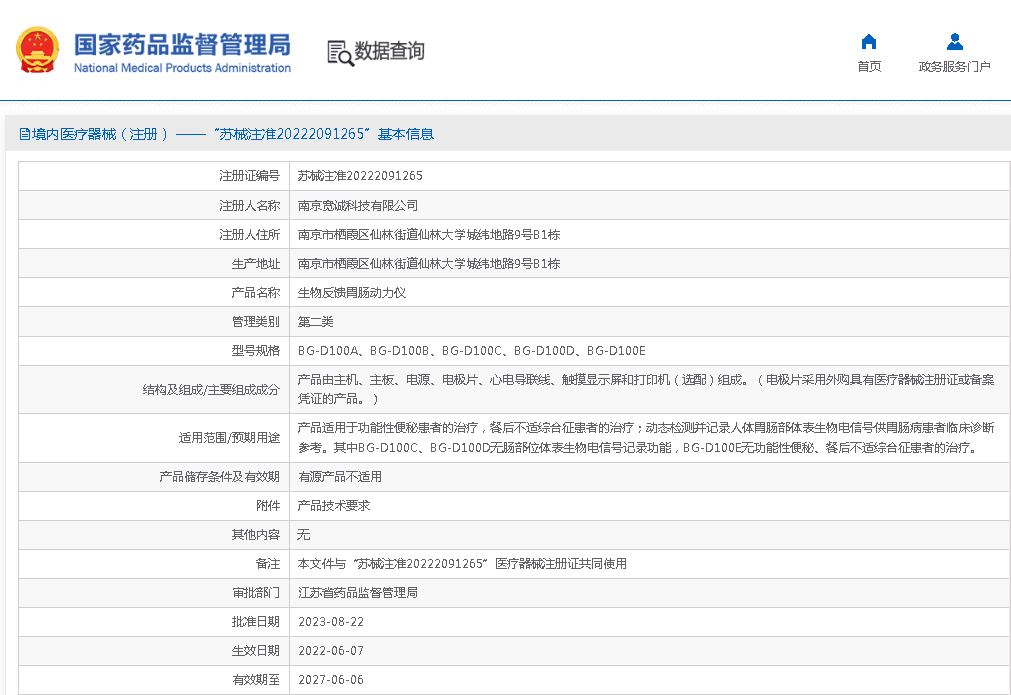Click approval date 2023-08-22

[x=331, y=622]
